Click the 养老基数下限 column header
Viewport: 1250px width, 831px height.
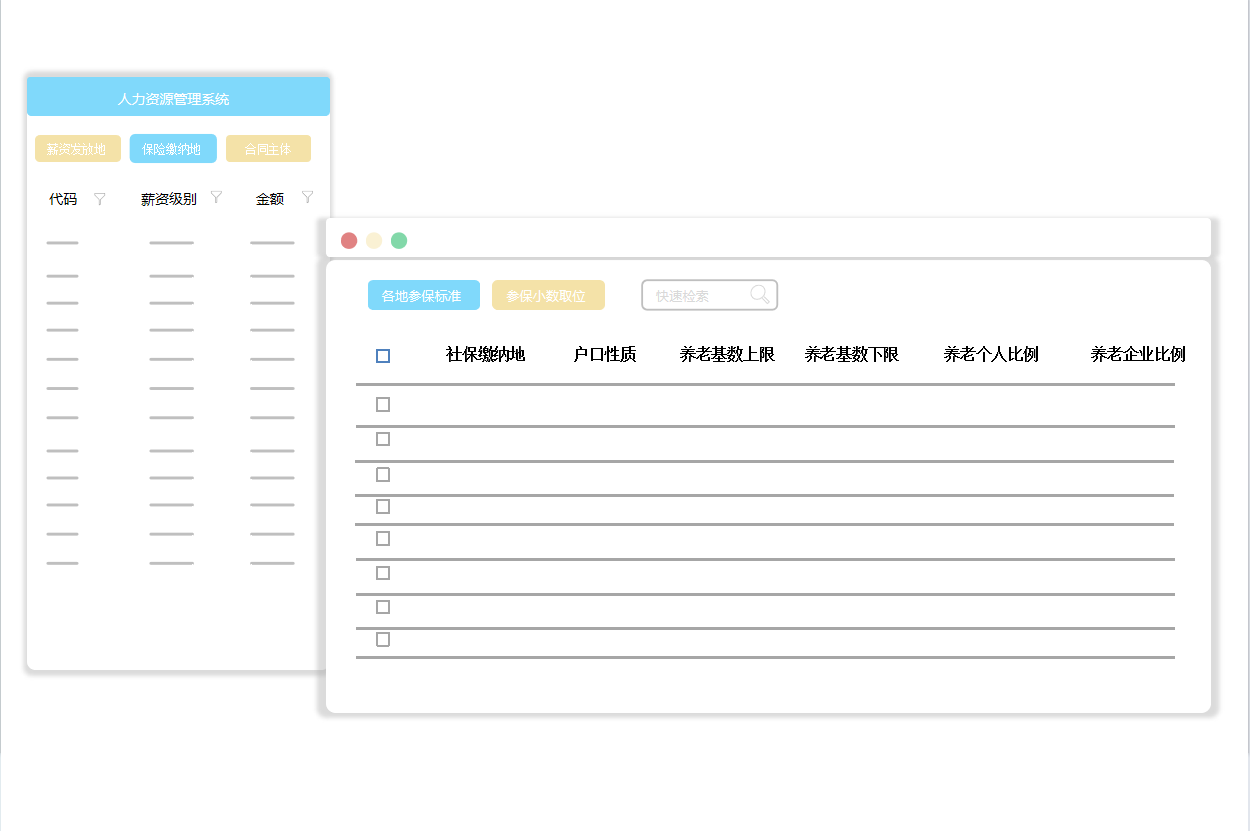(x=852, y=354)
